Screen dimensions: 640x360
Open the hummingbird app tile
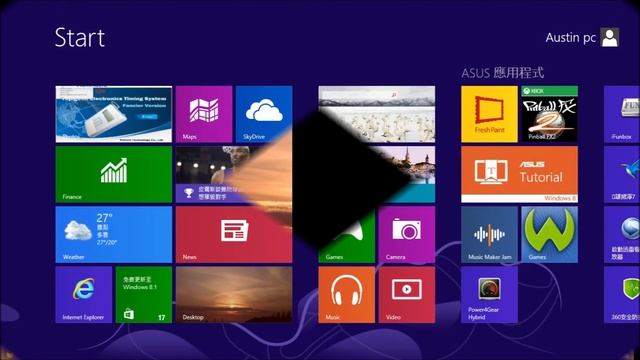(622, 174)
